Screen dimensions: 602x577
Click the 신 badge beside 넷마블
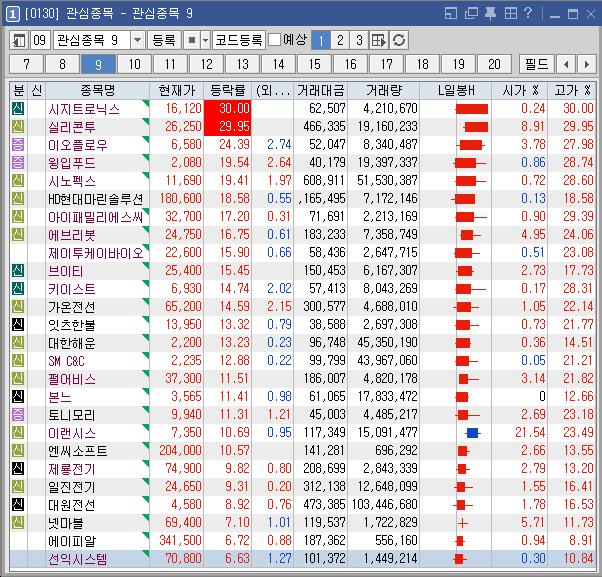(x=18, y=522)
